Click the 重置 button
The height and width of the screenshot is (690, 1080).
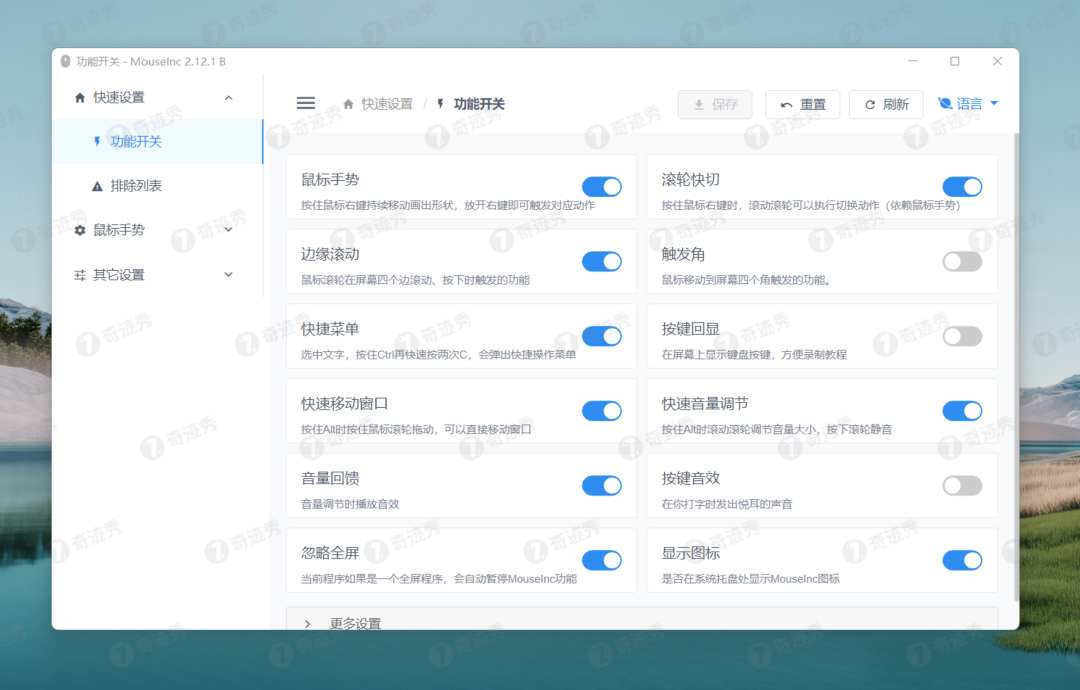[802, 105]
